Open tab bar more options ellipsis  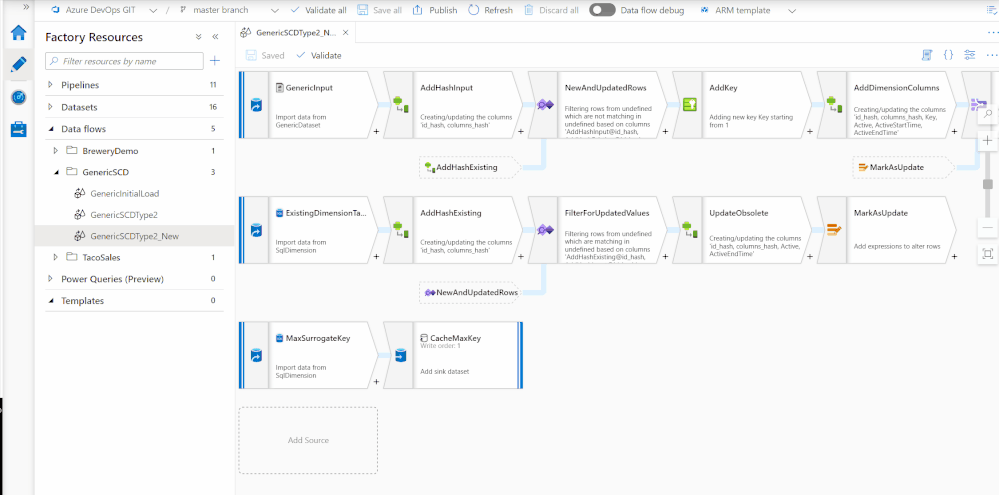click(x=993, y=32)
